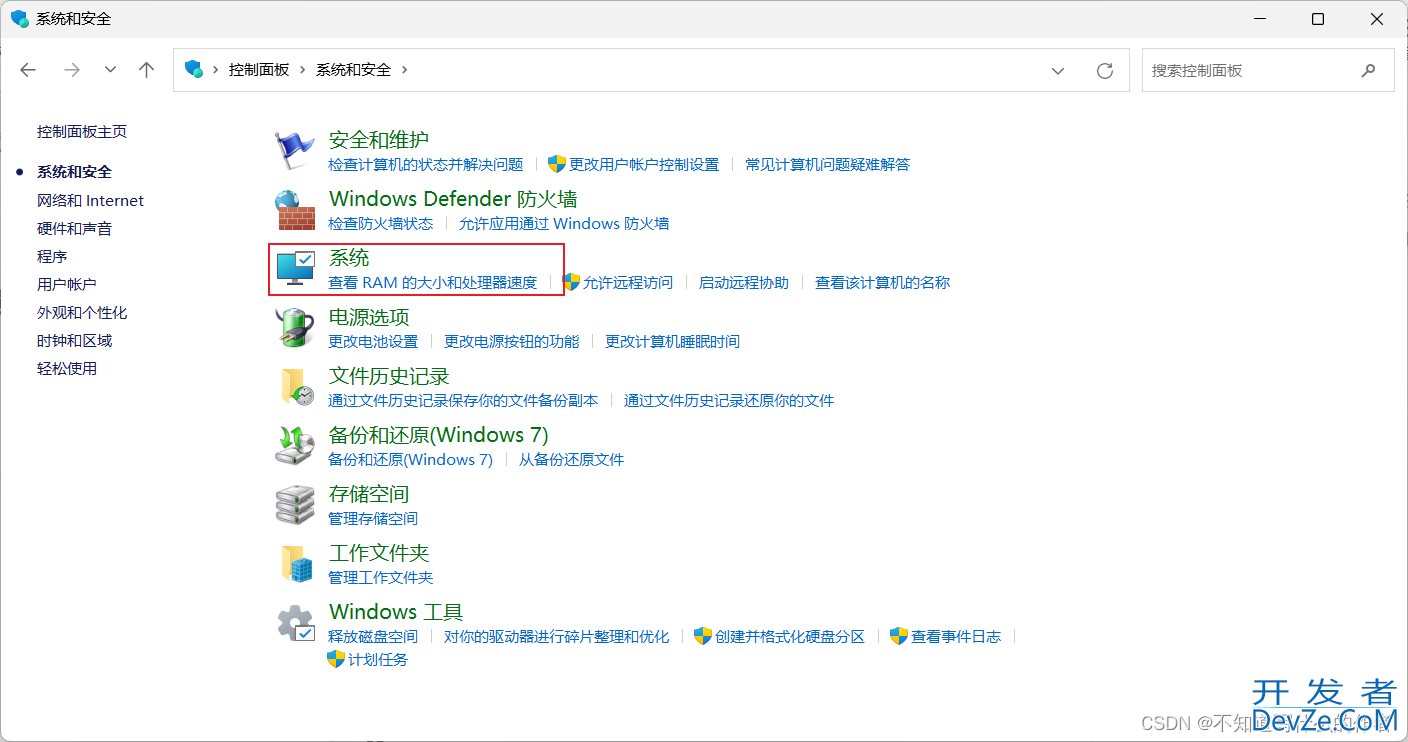Select 系统和安全 in the sidebar
This screenshot has width=1408, height=742.
click(74, 171)
